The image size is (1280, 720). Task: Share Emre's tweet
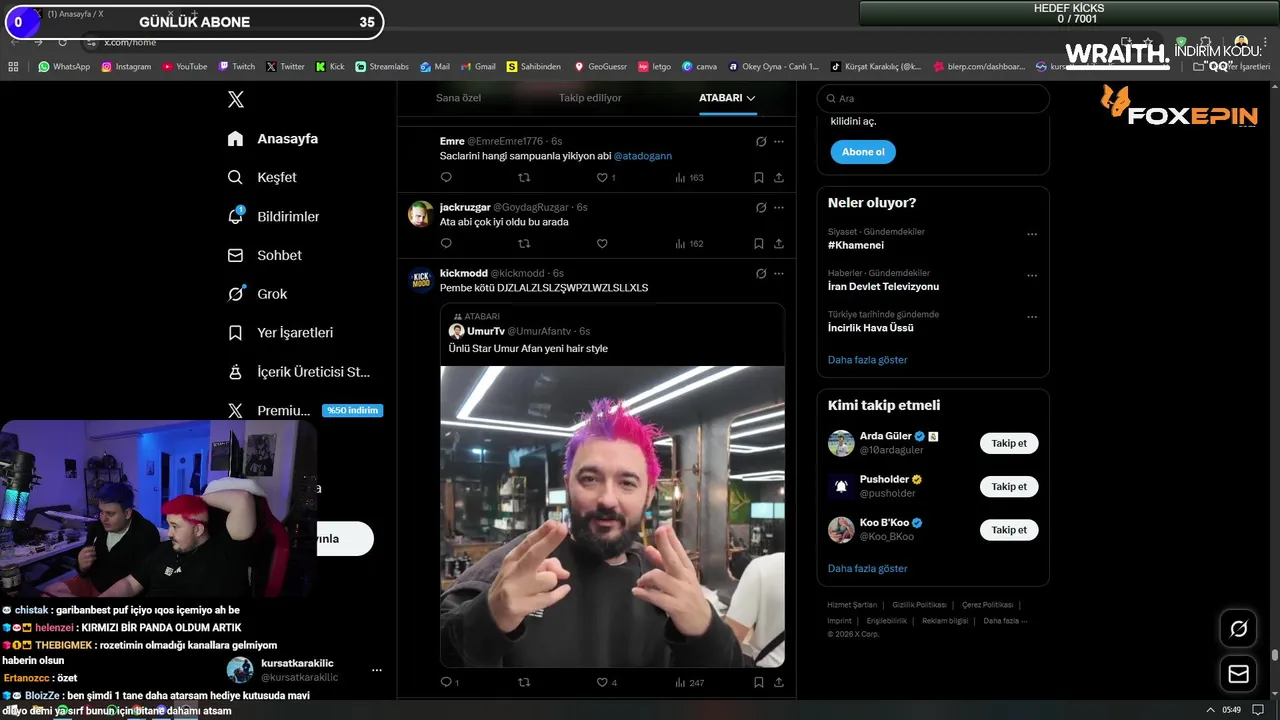coord(778,178)
